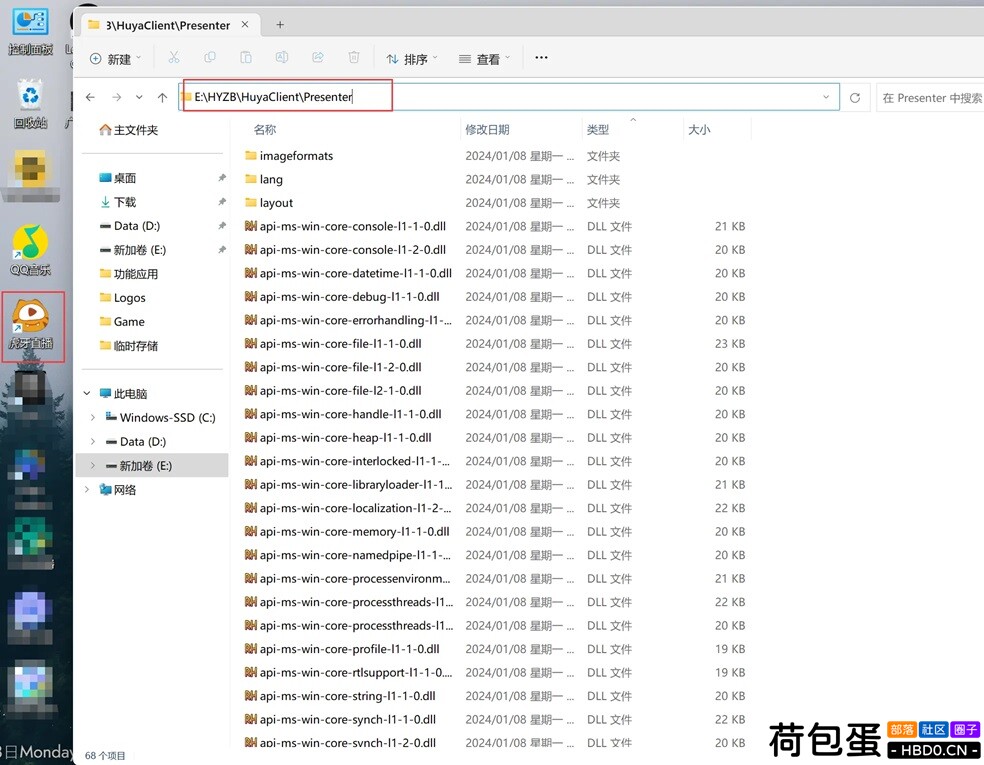
Task: Click the Cut scissors icon in toolbar
Action: [x=174, y=58]
